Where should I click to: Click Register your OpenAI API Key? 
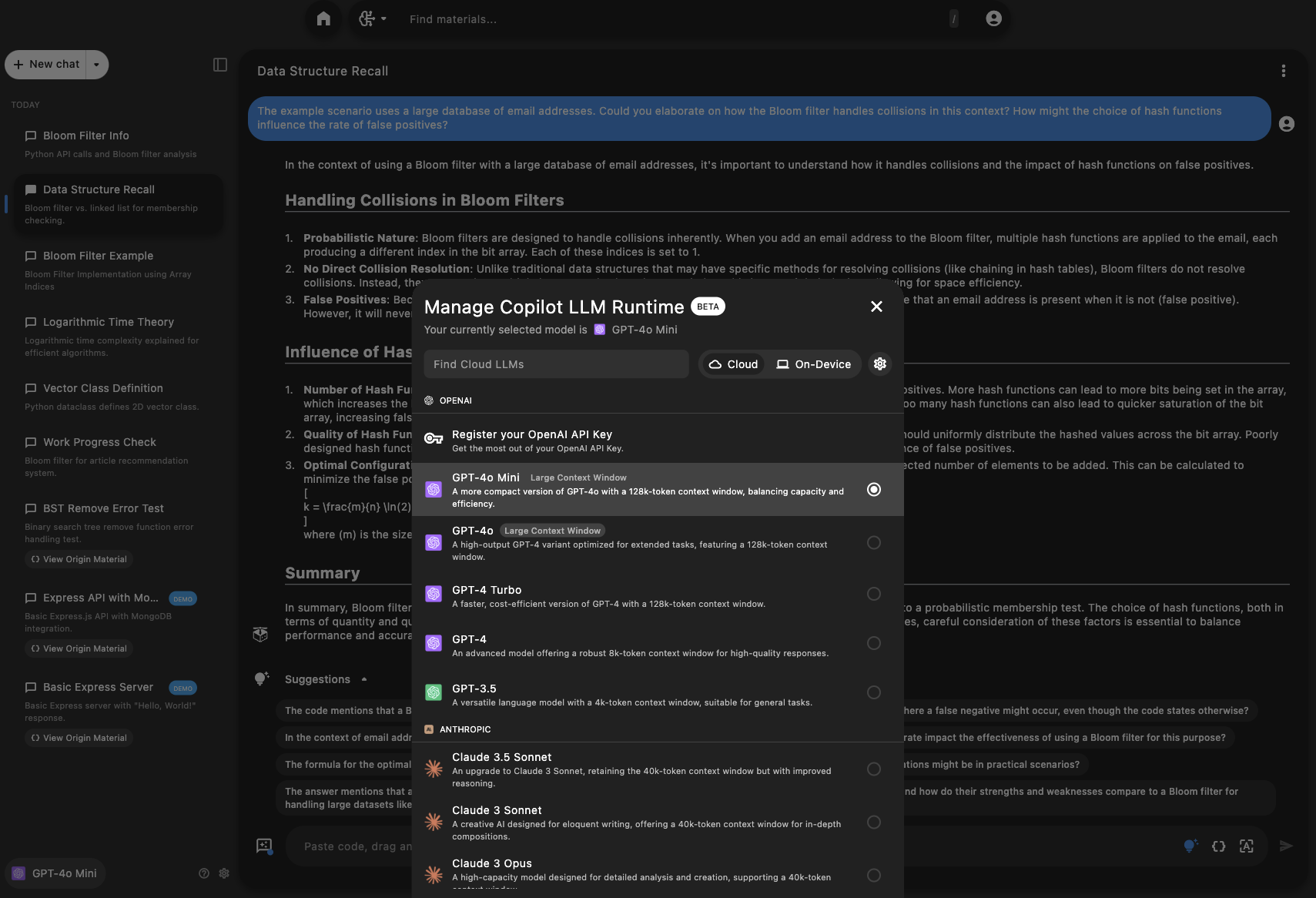click(658, 441)
